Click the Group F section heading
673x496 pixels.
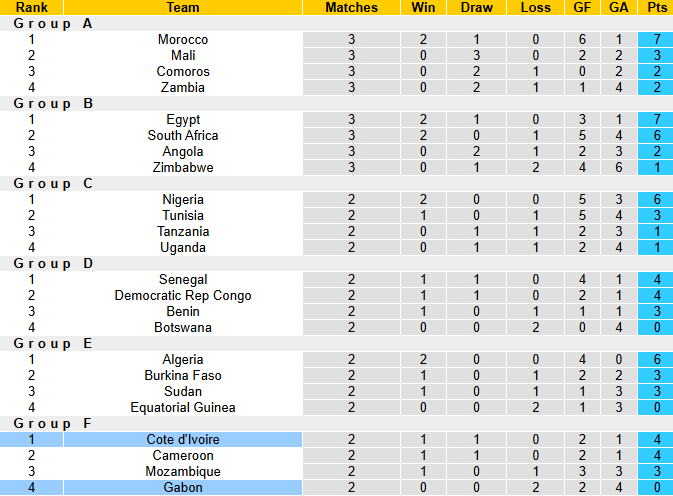(x=53, y=423)
